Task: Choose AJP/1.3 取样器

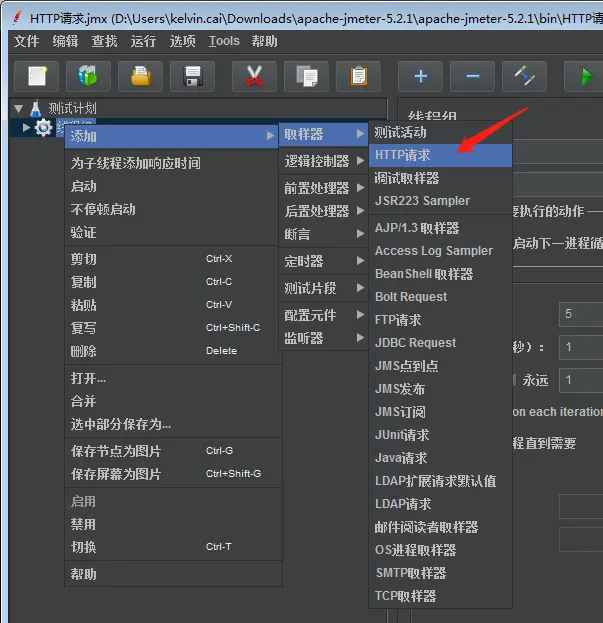Action: point(440,228)
